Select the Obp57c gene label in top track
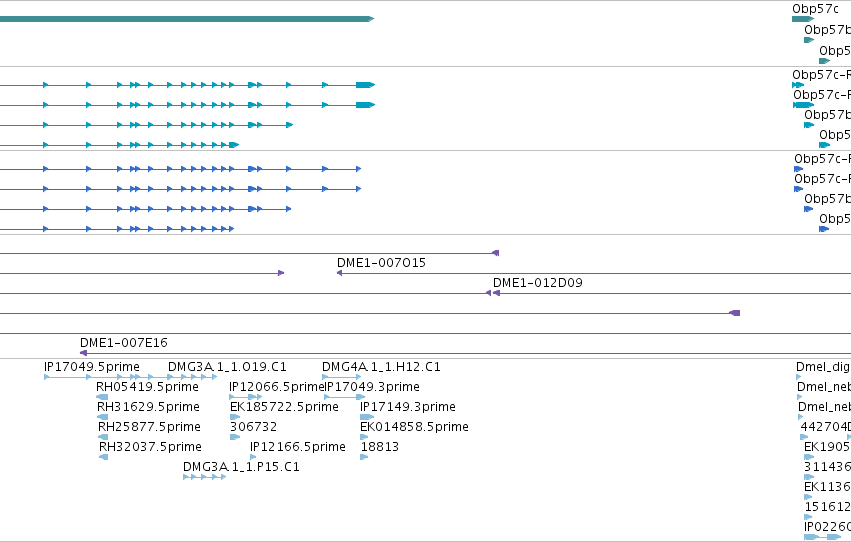Viewport: 851px width, 542px height. pos(815,9)
